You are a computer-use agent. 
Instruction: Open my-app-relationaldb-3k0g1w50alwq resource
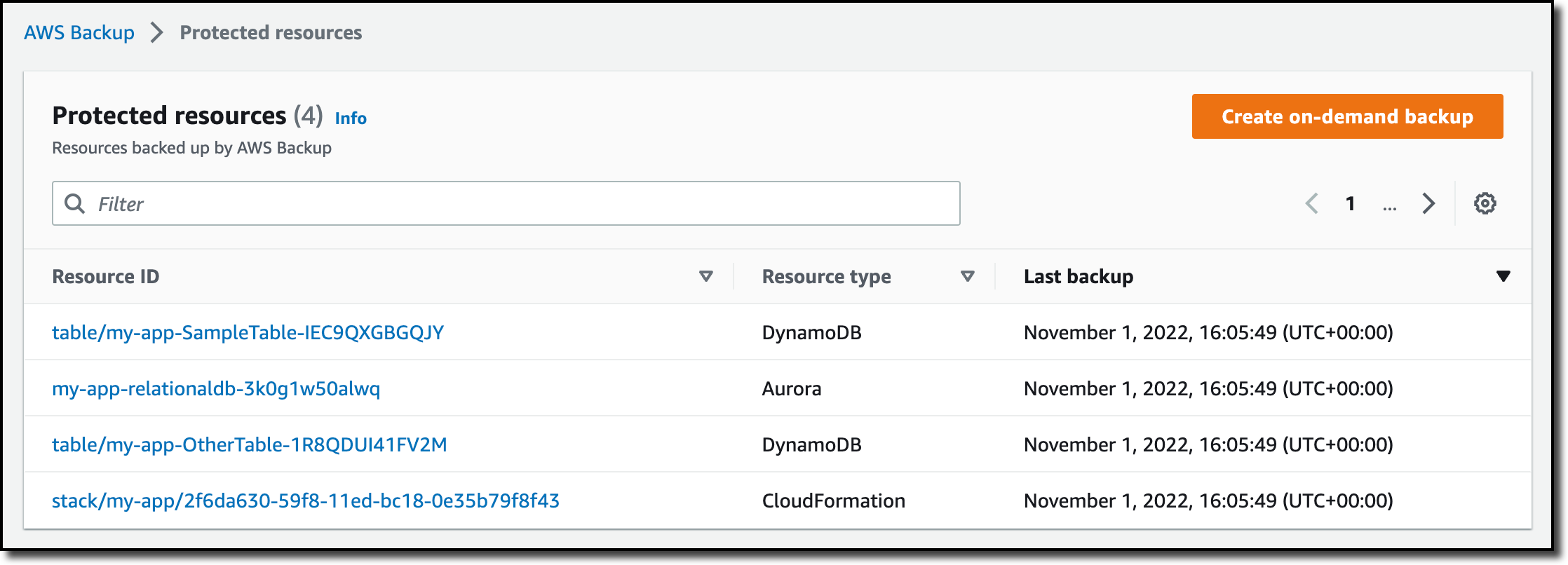pos(216,388)
